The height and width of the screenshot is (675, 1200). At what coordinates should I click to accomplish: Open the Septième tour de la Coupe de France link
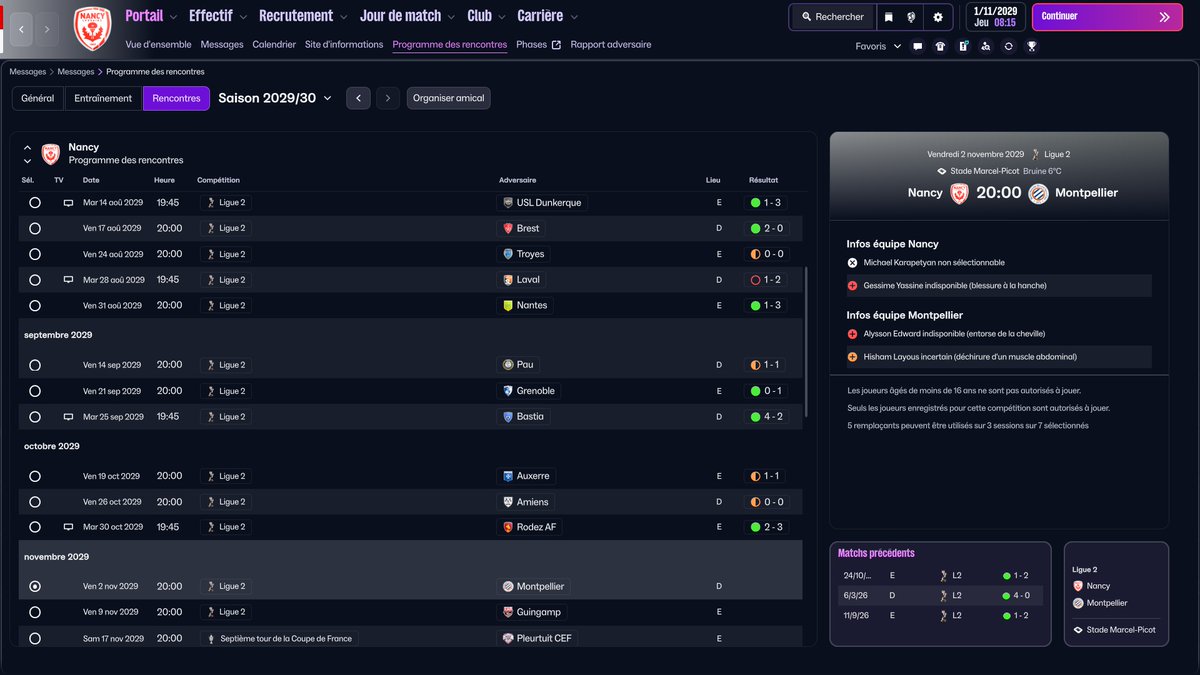[x=279, y=638]
